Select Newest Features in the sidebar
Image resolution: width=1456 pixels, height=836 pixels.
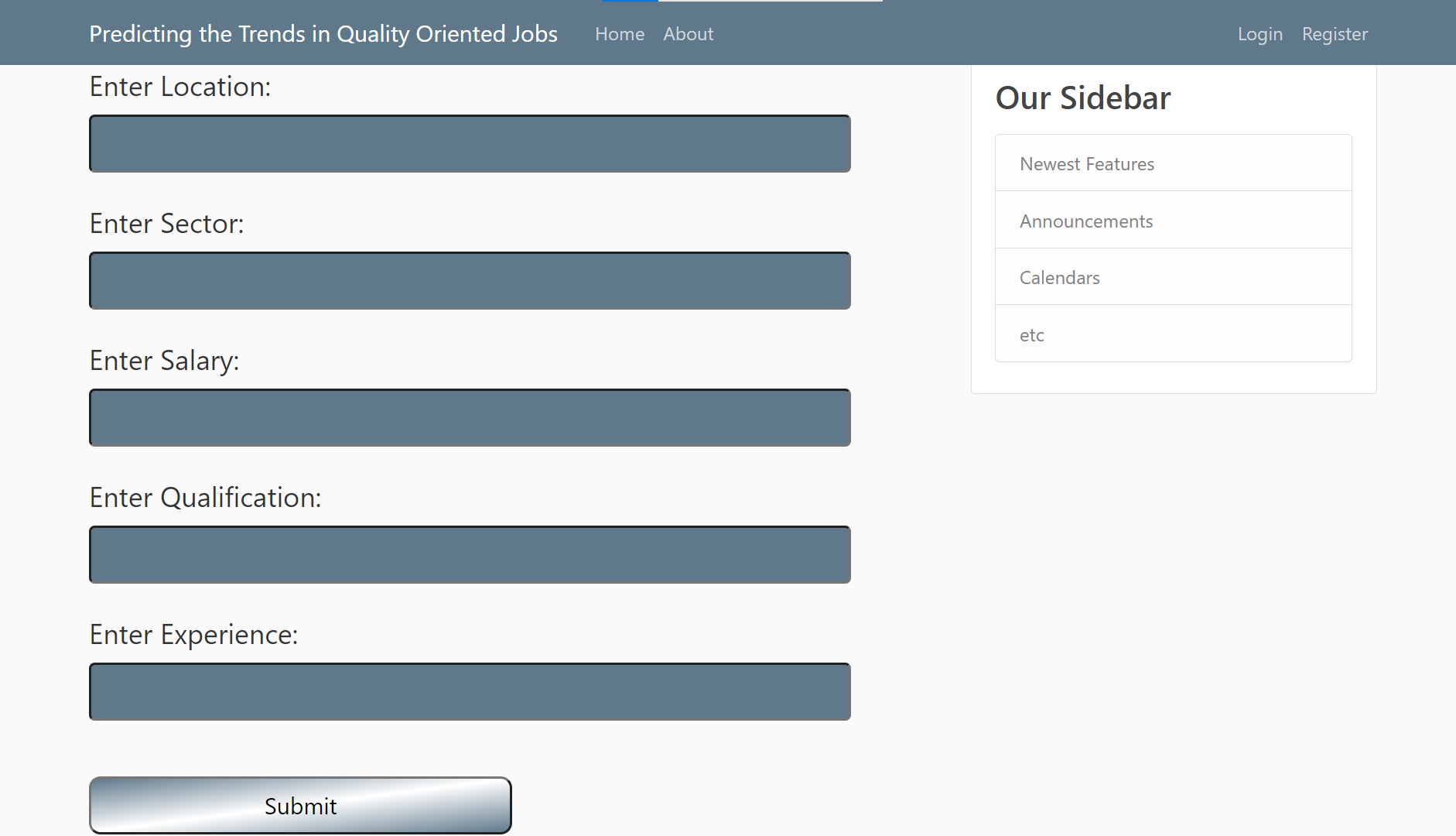[1086, 164]
